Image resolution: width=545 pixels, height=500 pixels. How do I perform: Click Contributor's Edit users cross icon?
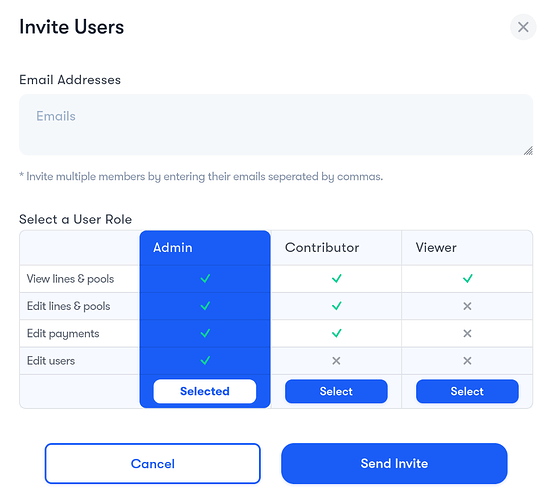tap(336, 361)
